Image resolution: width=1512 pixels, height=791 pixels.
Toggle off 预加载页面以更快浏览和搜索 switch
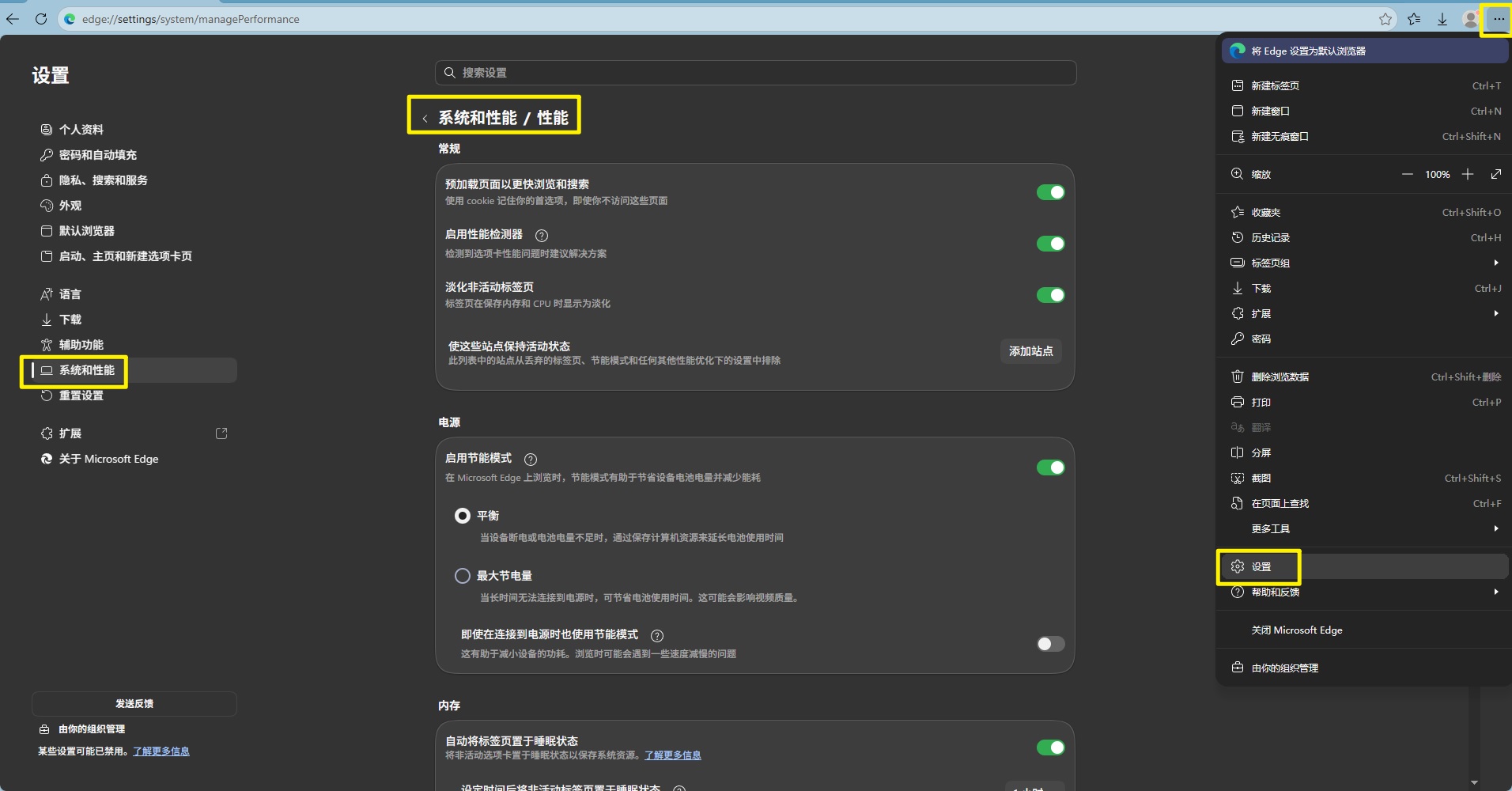(1051, 192)
